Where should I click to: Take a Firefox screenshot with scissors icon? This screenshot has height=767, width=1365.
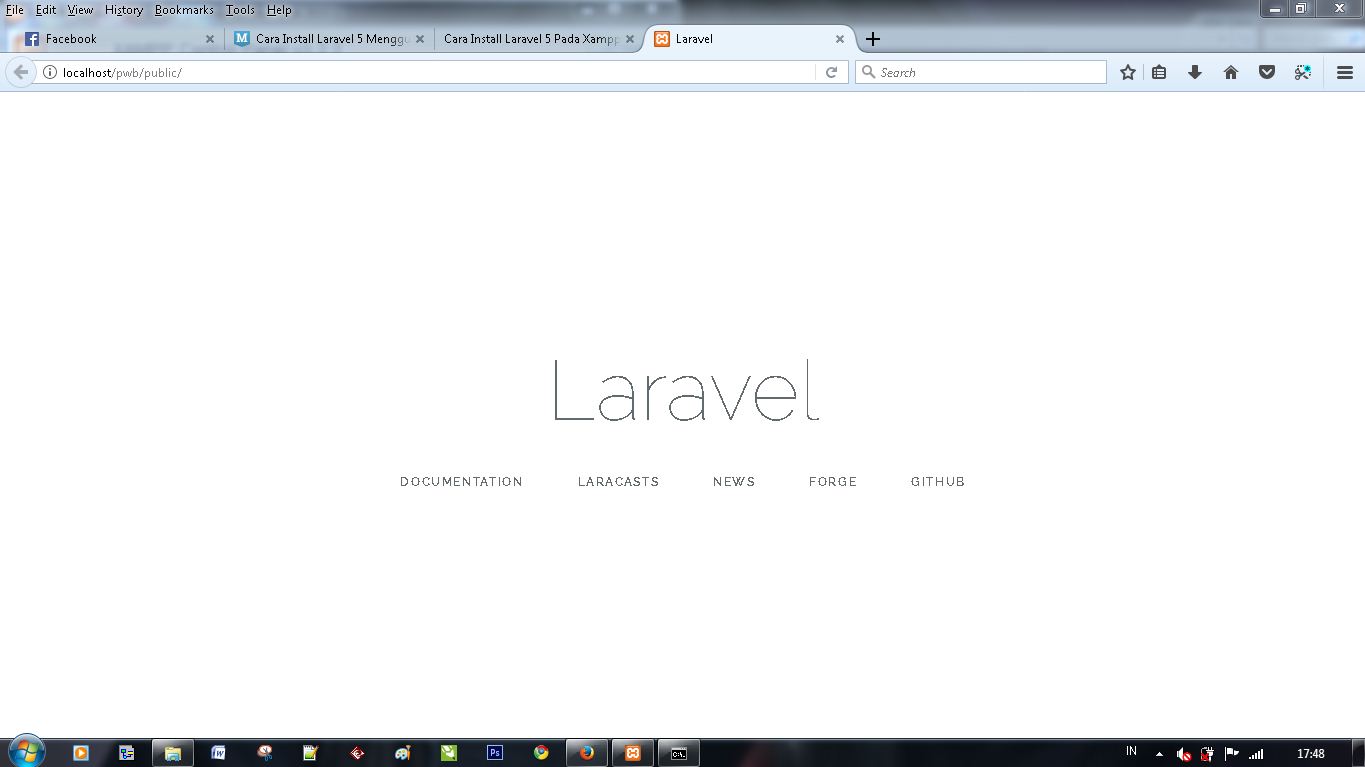[1302, 72]
